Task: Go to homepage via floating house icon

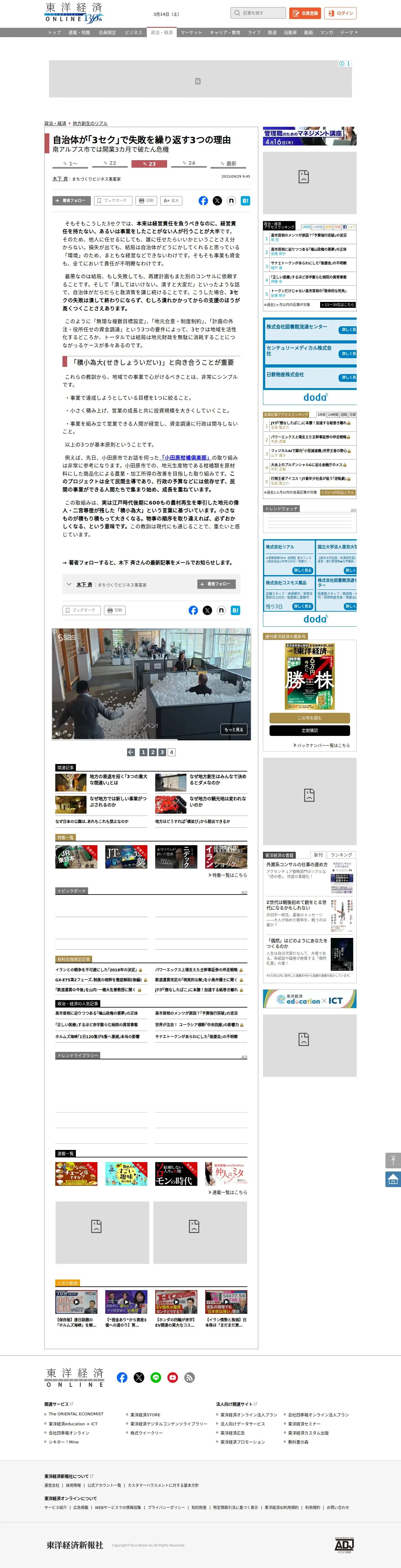Action: point(393,1179)
